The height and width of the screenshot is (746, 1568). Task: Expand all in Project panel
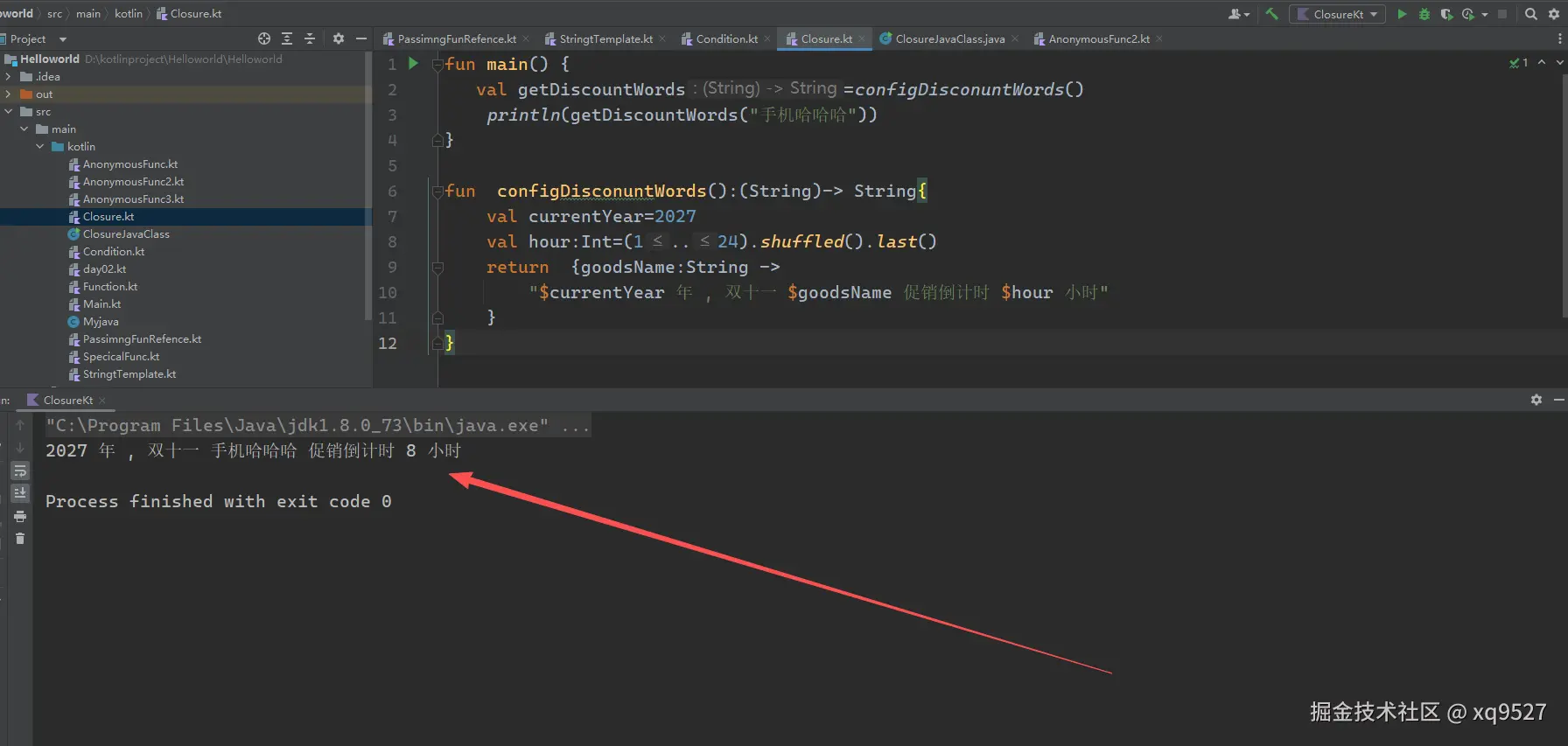pos(287,38)
